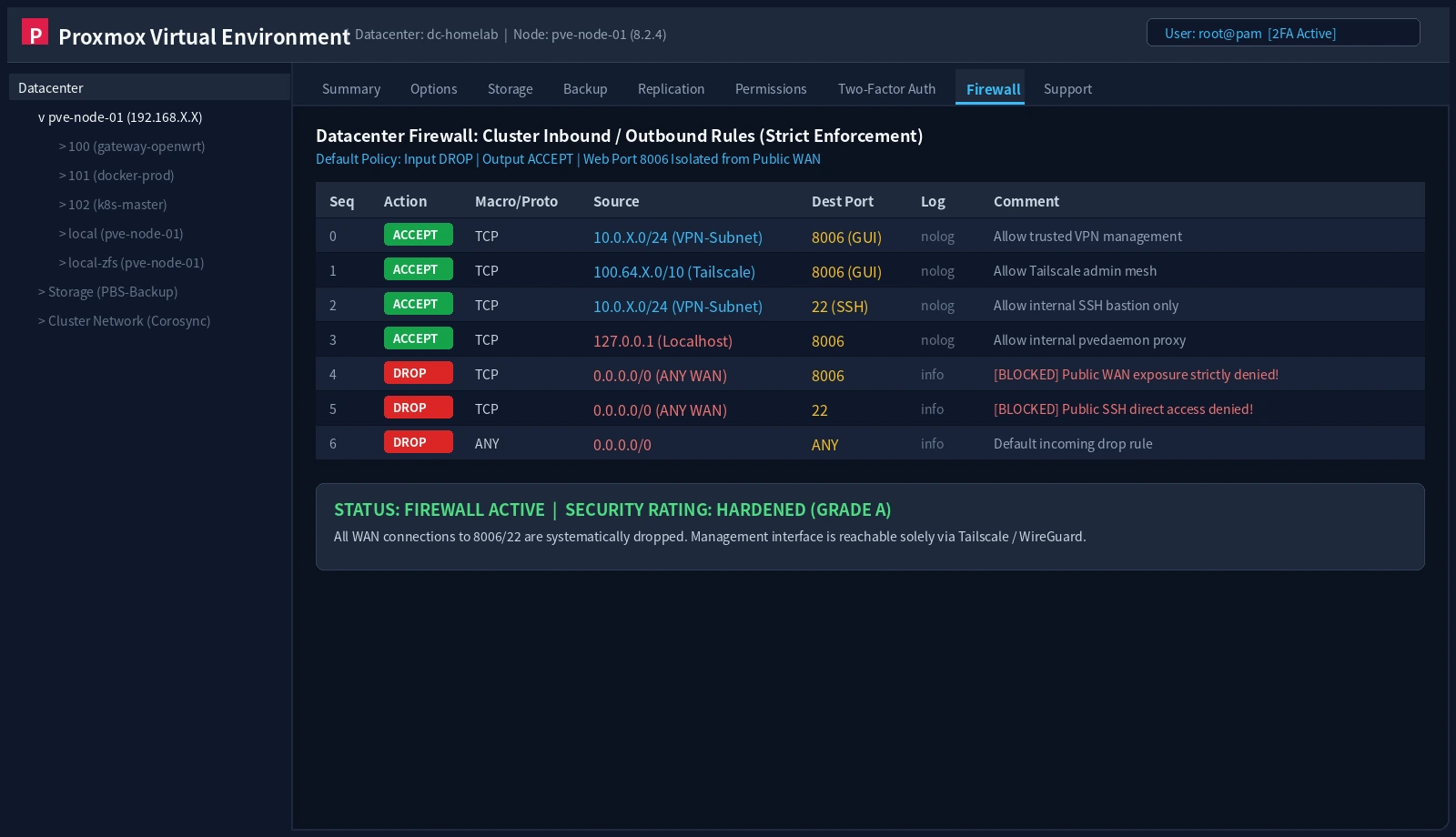Click ACCEPT badge on the pvedaemon proxy rule

(x=419, y=338)
